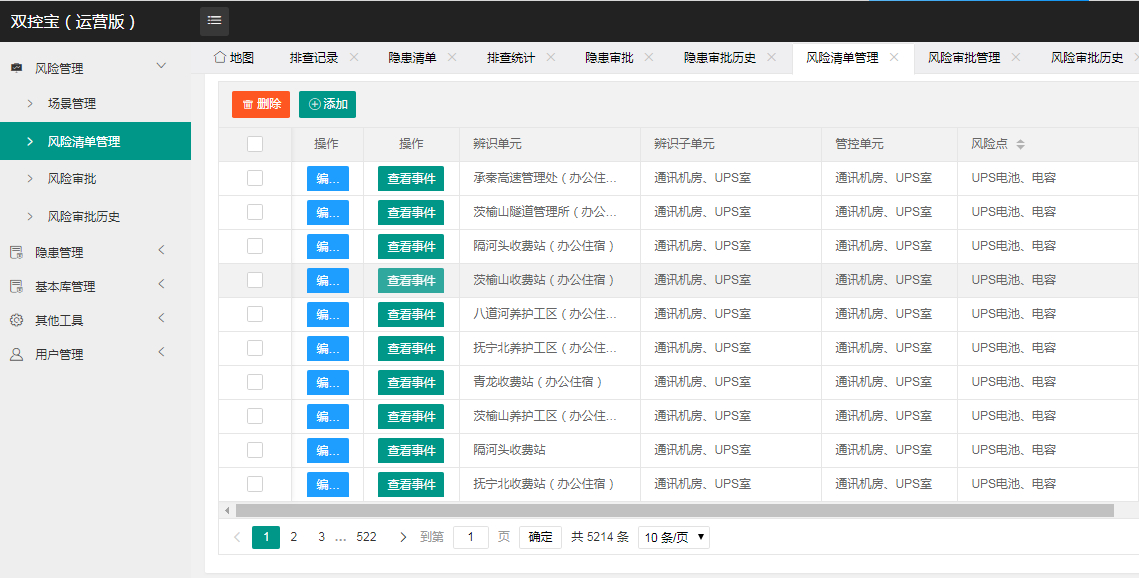The width and height of the screenshot is (1139, 578).
Task: Check the row for 隔河头收费站（办公住宿）
Action: (255, 246)
